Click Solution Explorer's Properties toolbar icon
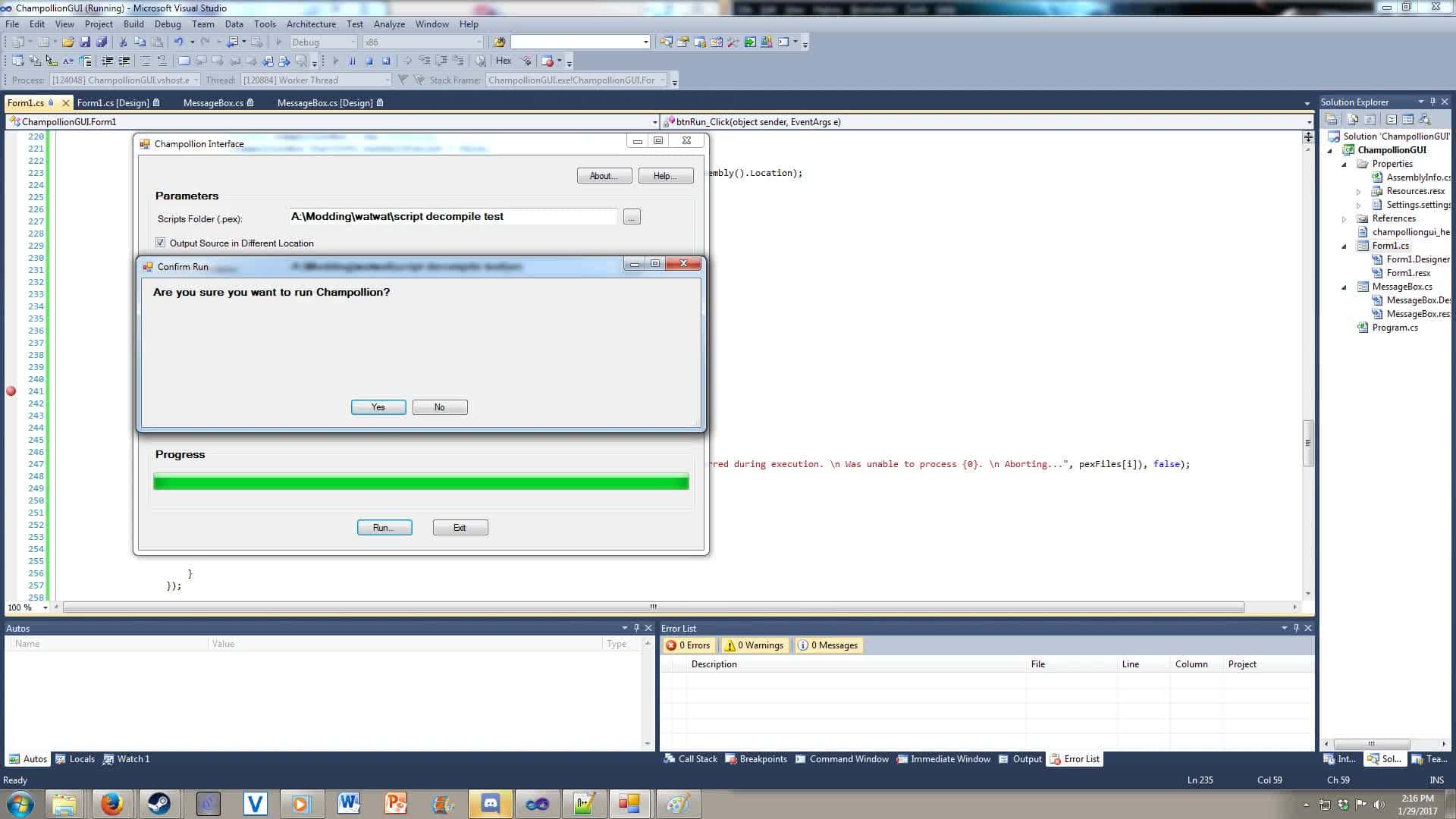1456x819 pixels. [1331, 120]
